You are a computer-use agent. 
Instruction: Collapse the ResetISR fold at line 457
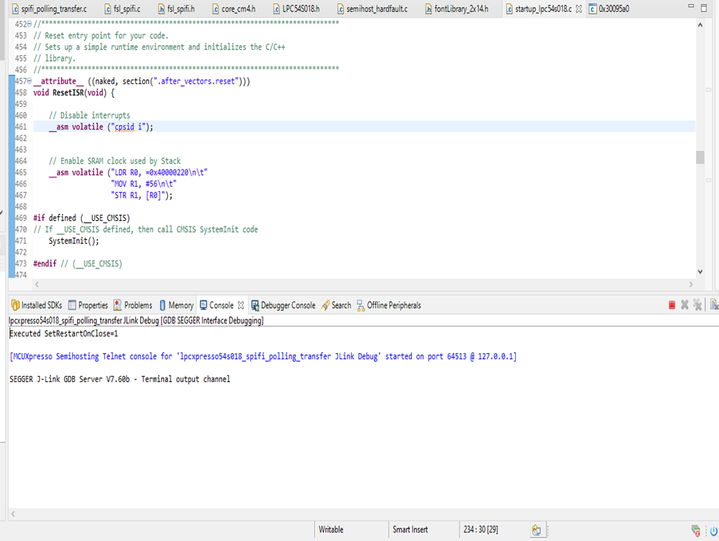pyautogui.click(x=29, y=81)
